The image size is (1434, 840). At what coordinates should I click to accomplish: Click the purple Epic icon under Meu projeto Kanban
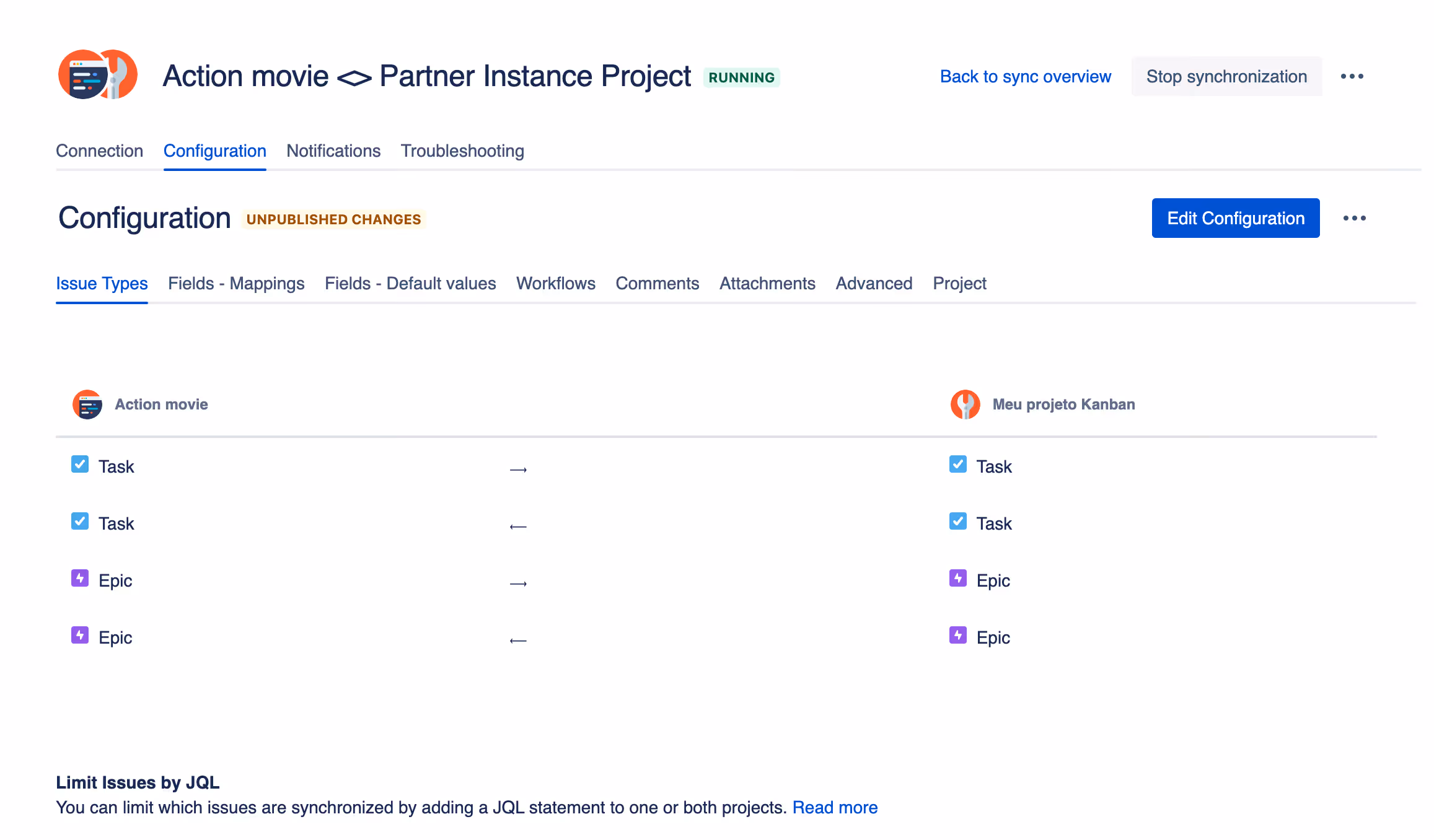click(x=957, y=579)
